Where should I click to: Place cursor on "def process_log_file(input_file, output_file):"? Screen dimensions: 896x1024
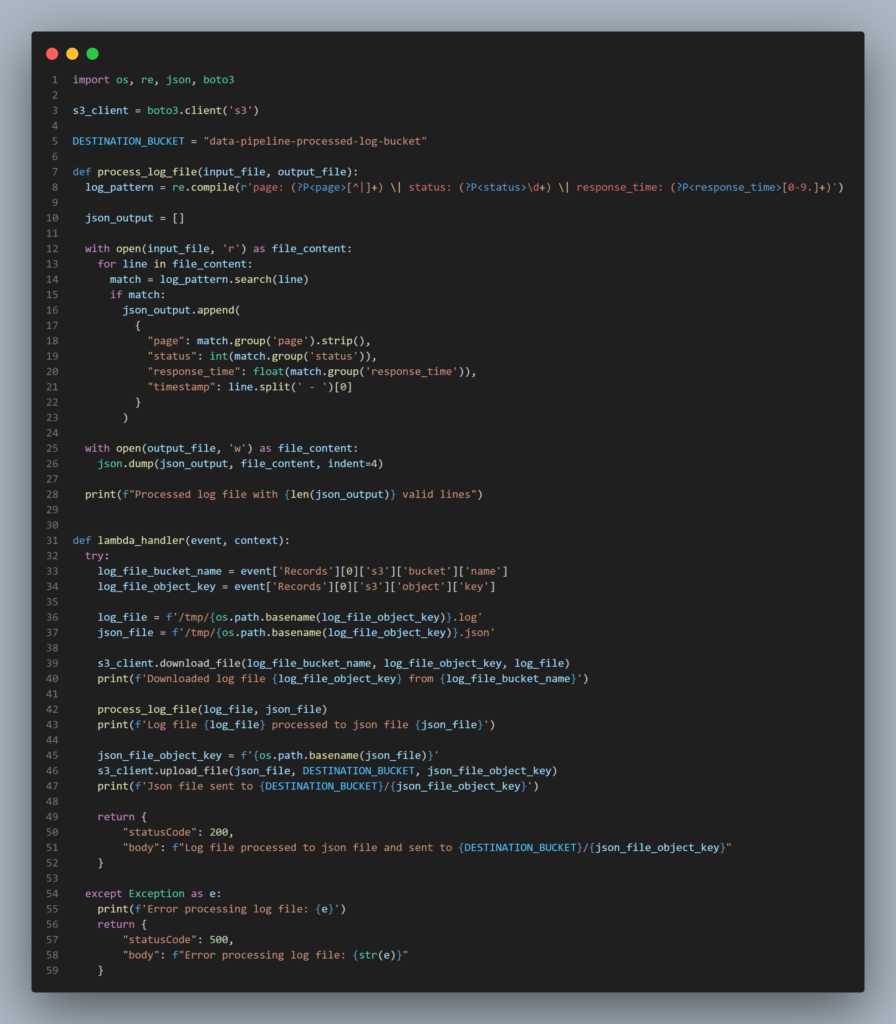[216, 172]
